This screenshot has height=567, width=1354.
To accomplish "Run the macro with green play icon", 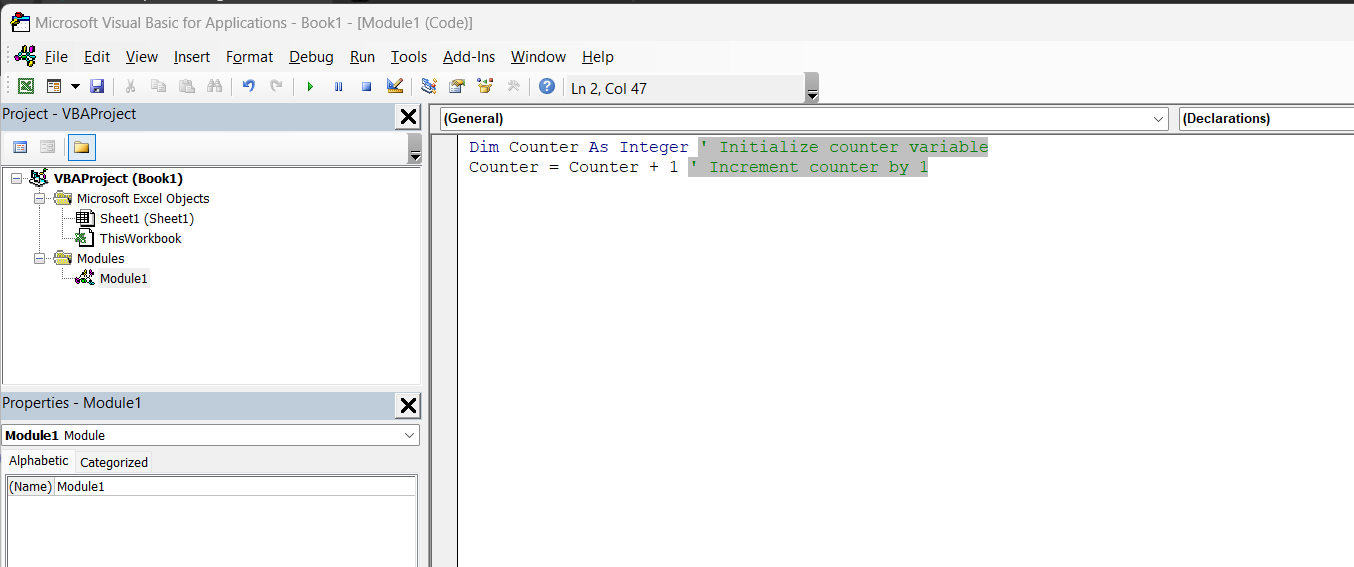I will click(x=310, y=87).
